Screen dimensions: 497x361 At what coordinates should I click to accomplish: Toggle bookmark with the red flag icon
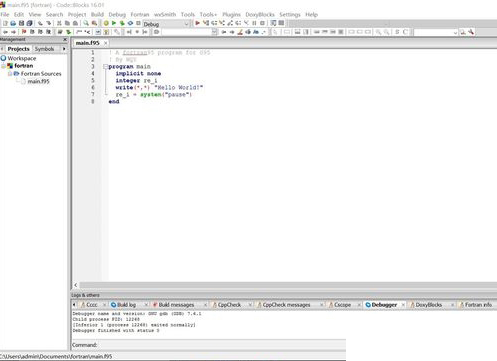24,32
